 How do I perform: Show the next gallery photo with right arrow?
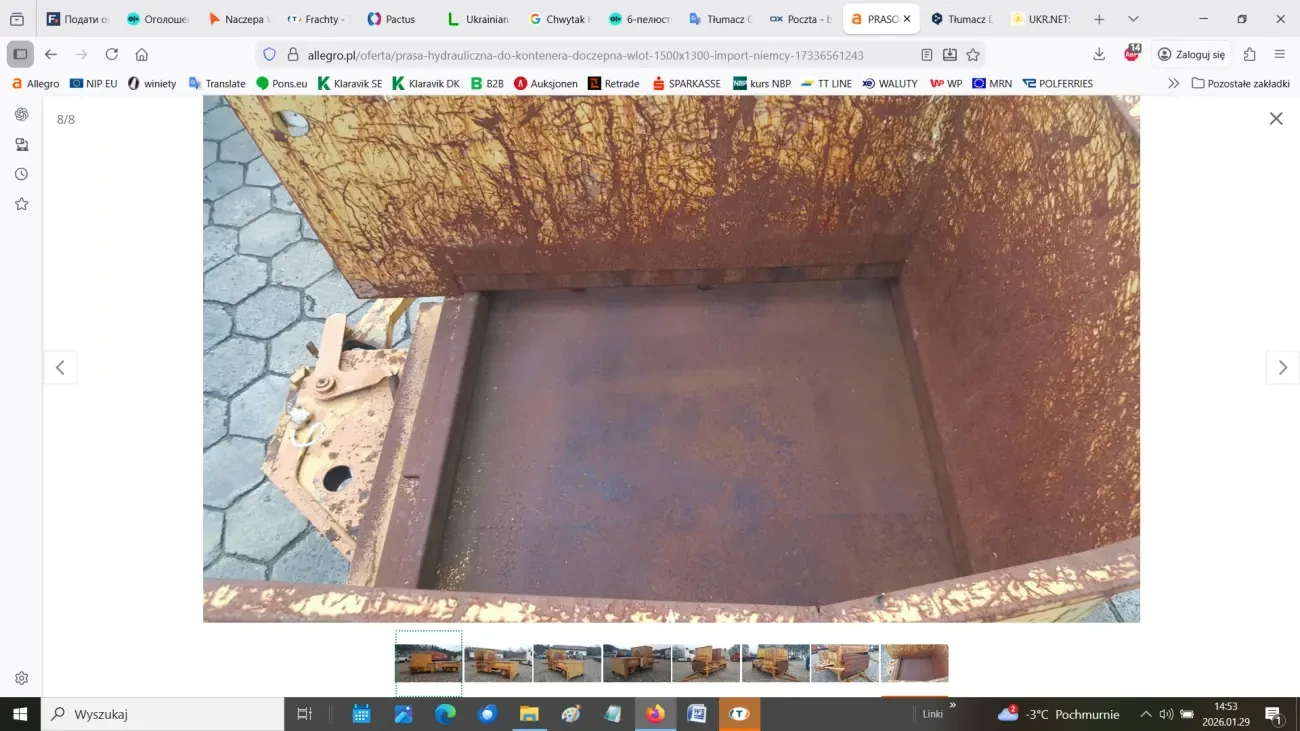[1283, 368]
